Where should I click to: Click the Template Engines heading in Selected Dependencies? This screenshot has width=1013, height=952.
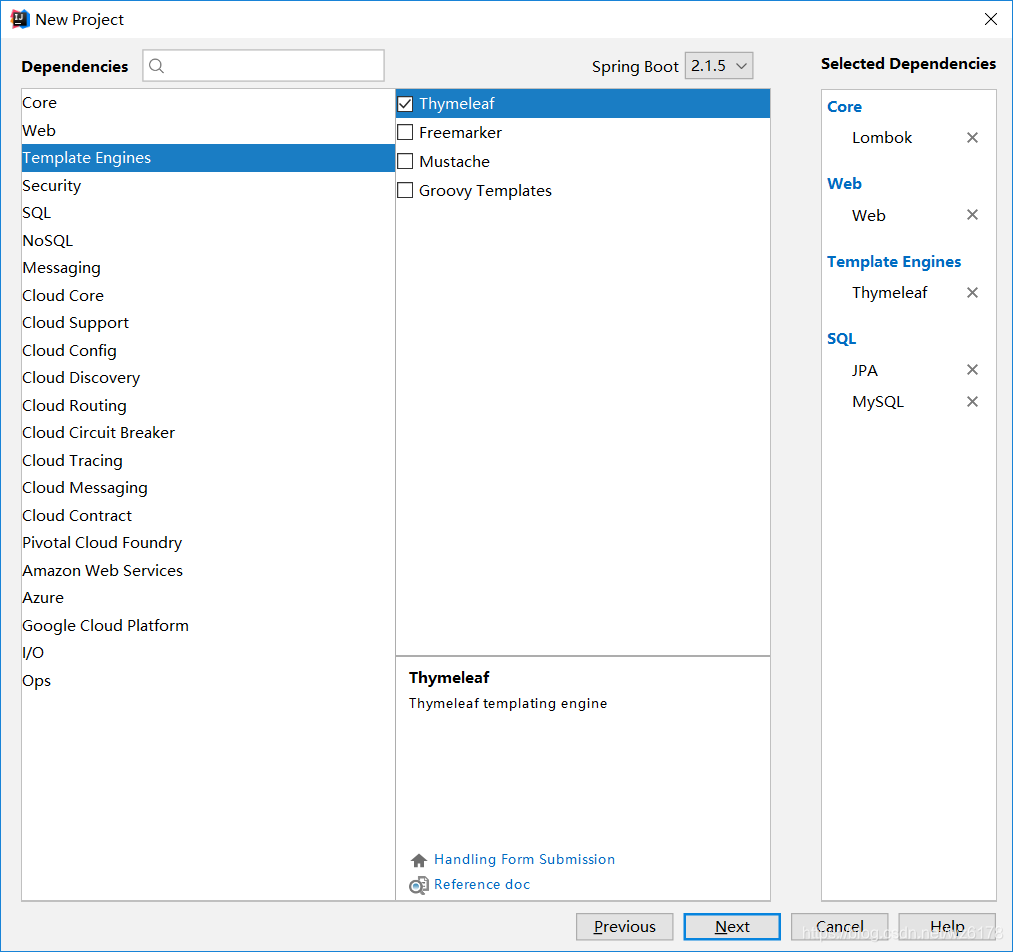[x=894, y=262]
